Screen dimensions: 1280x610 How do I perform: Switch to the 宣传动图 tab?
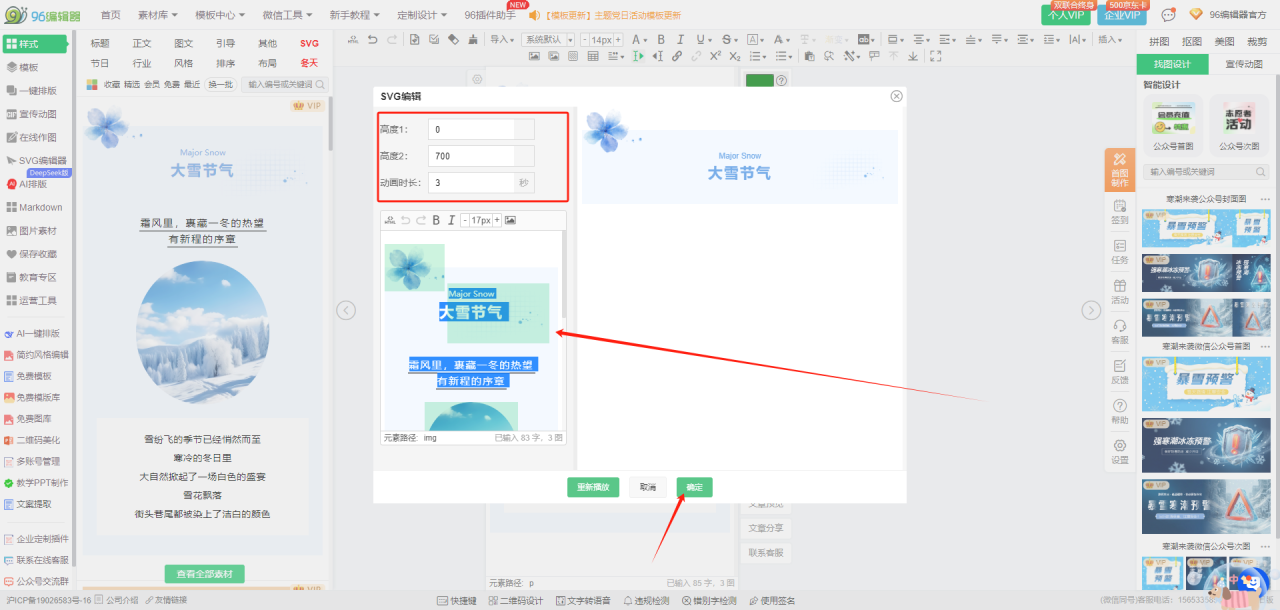point(1243,64)
